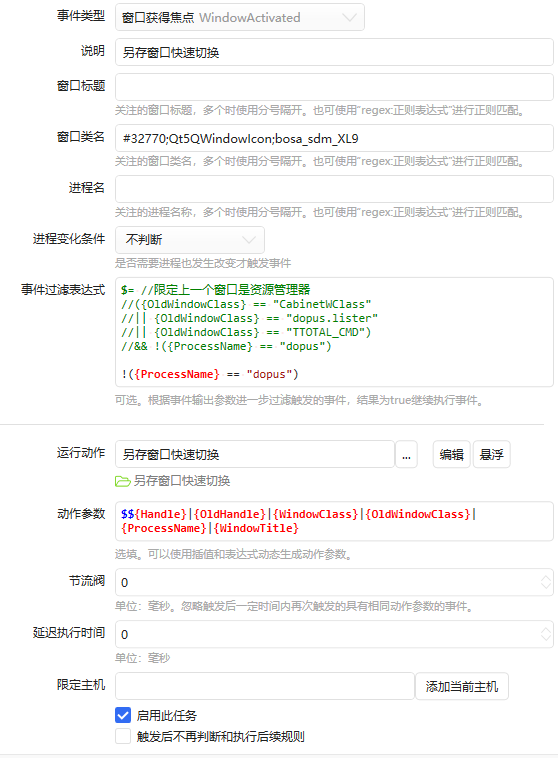Click inside the 事件过滤表达式 code editor

(x=334, y=332)
